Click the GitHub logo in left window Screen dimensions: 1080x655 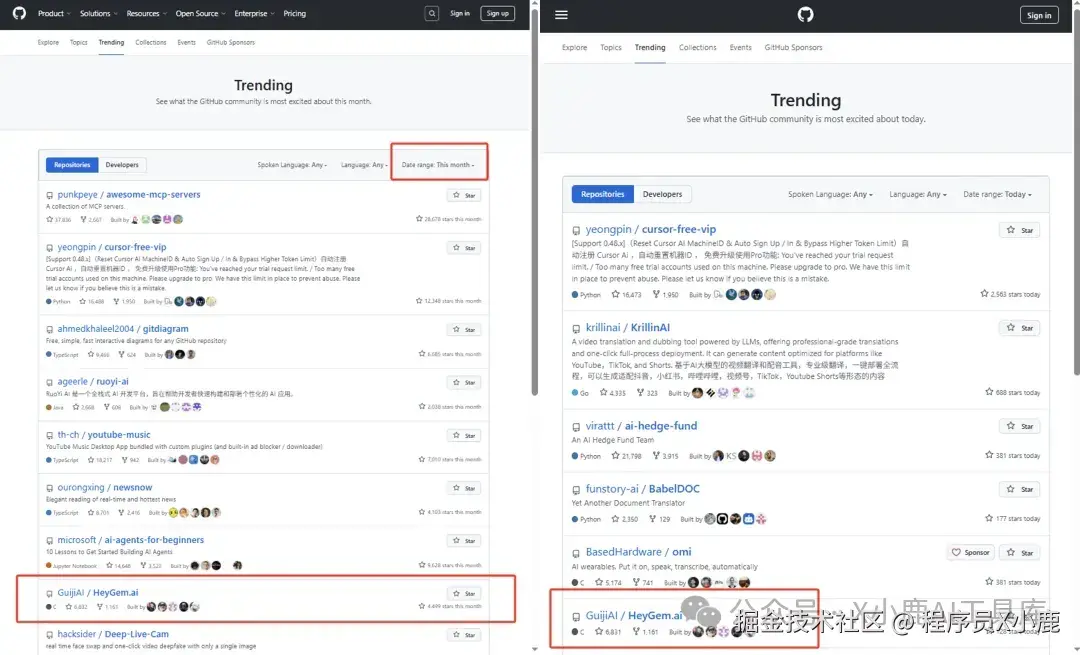click(19, 13)
